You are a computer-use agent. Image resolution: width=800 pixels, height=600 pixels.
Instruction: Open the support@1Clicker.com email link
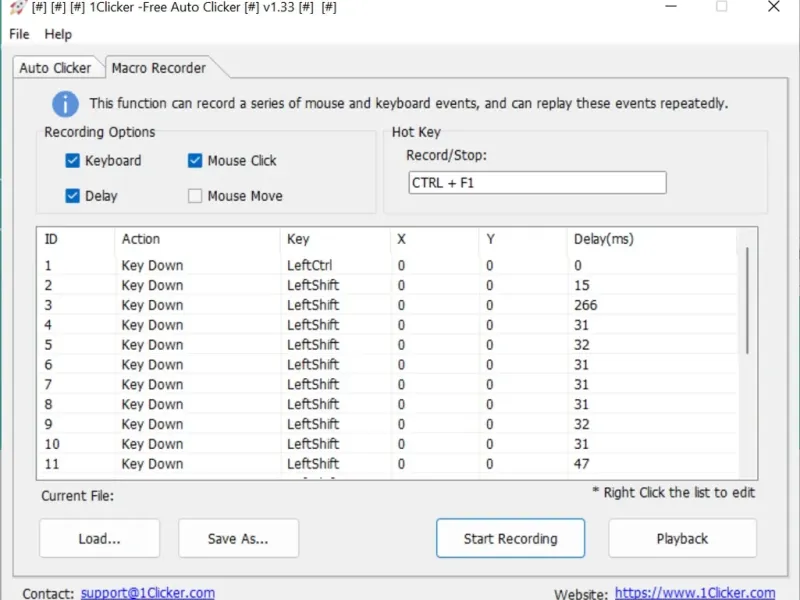[147, 593]
